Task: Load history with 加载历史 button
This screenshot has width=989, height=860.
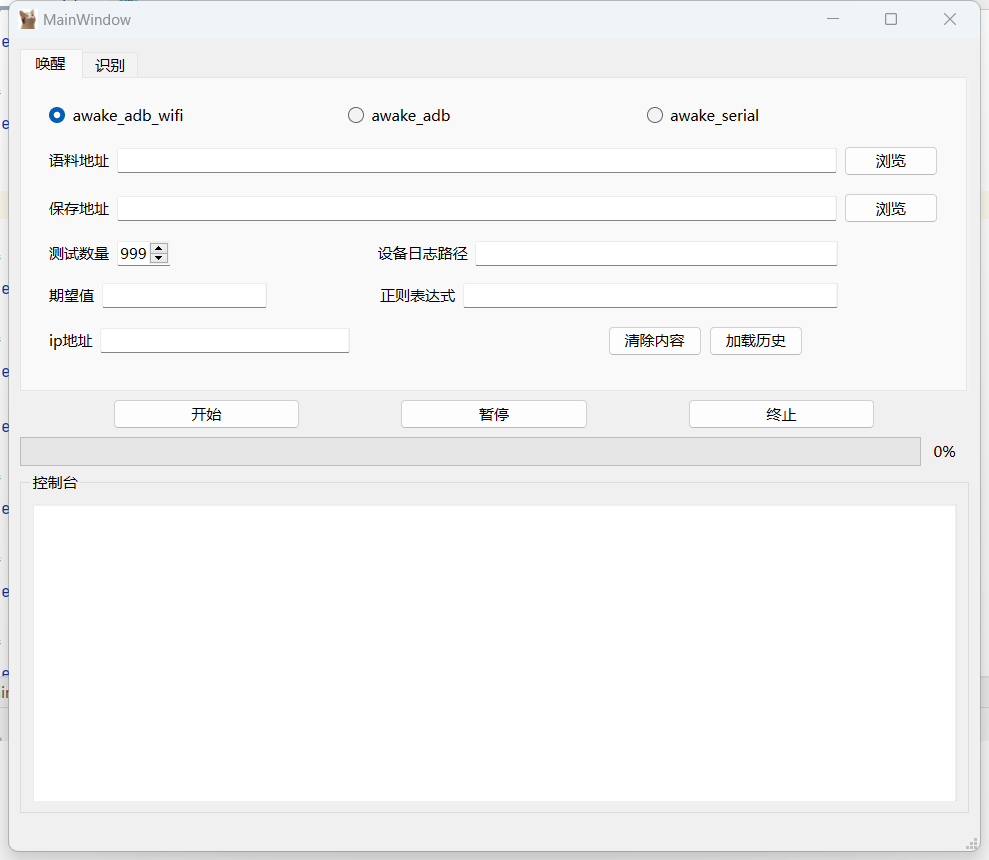Action: [x=755, y=341]
